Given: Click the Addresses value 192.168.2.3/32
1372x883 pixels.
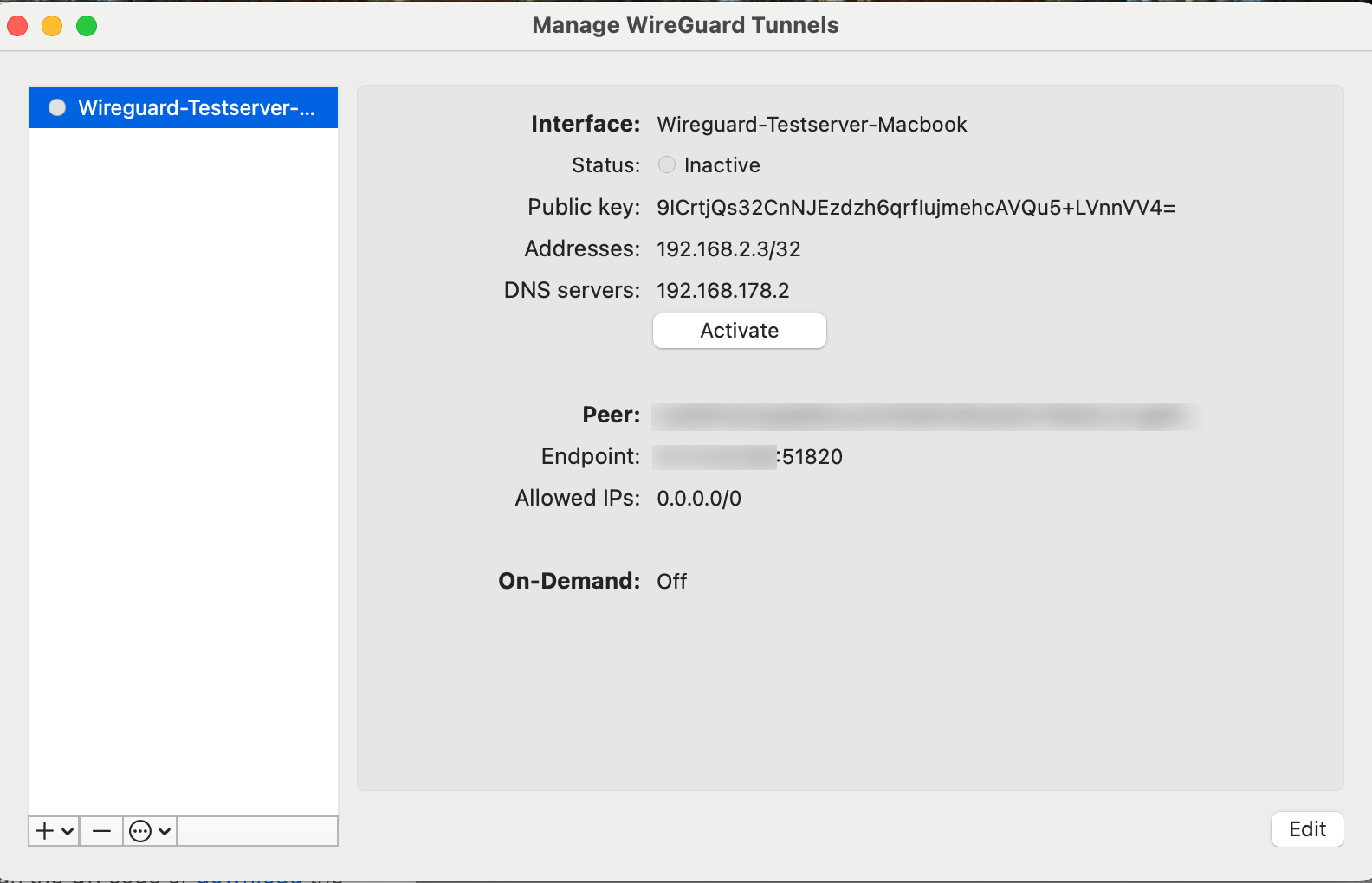Looking at the screenshot, I should pos(728,249).
